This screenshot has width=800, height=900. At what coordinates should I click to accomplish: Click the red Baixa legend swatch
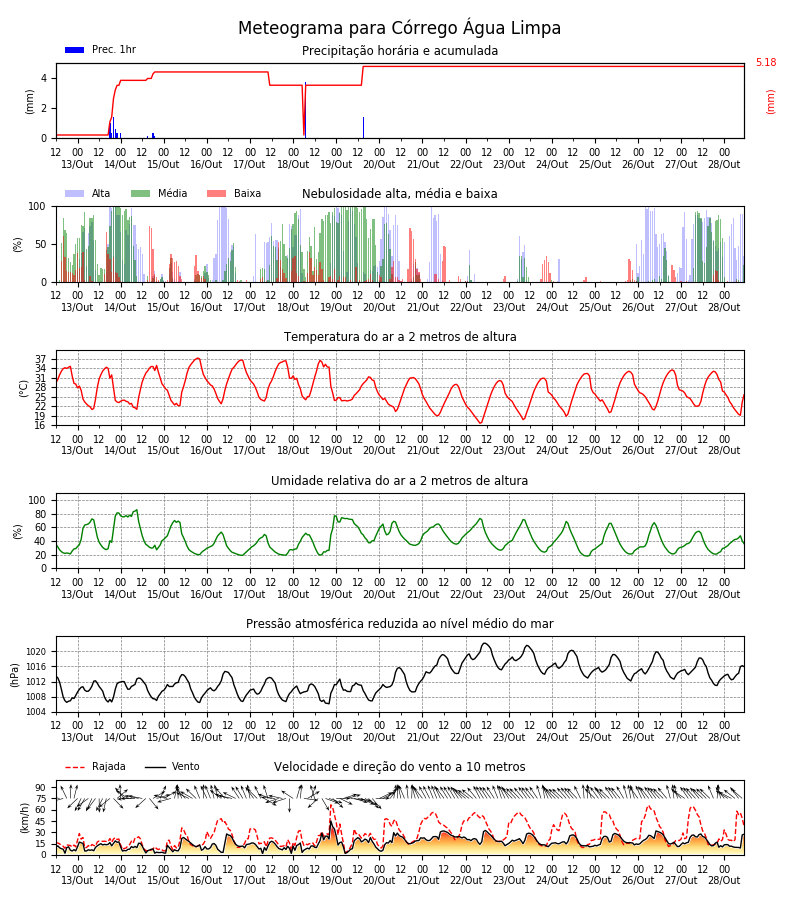216,193
